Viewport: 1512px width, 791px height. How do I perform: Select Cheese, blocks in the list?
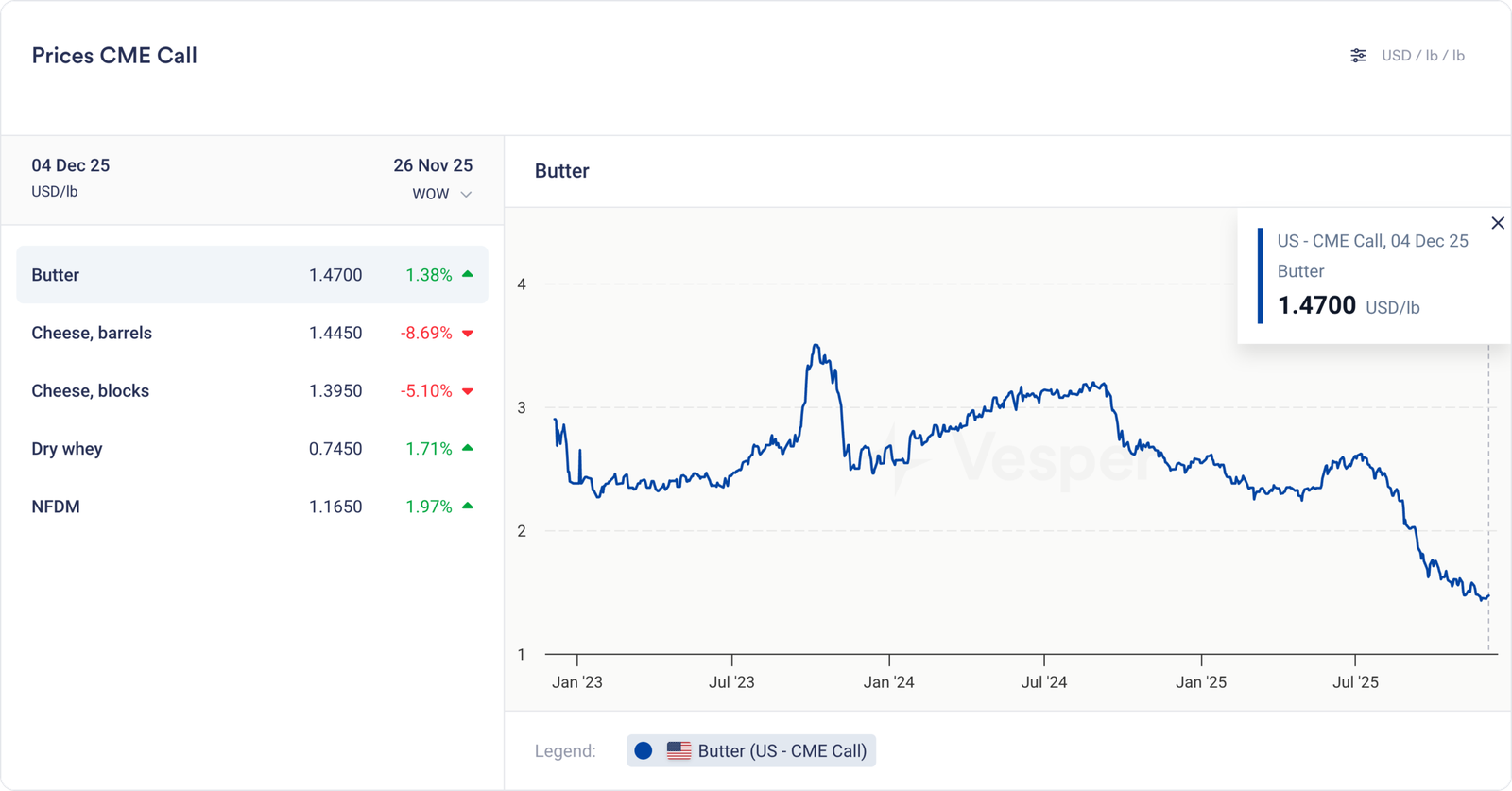tap(251, 391)
